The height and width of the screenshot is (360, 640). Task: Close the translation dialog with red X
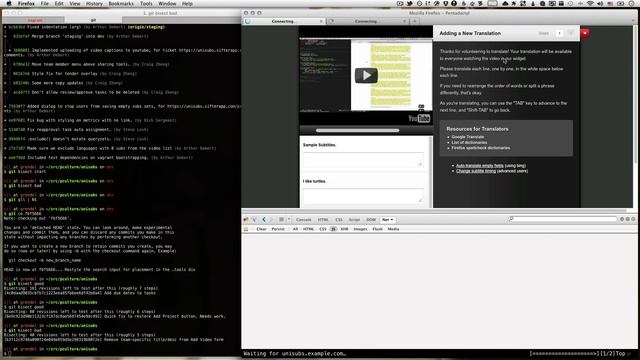coord(584,33)
